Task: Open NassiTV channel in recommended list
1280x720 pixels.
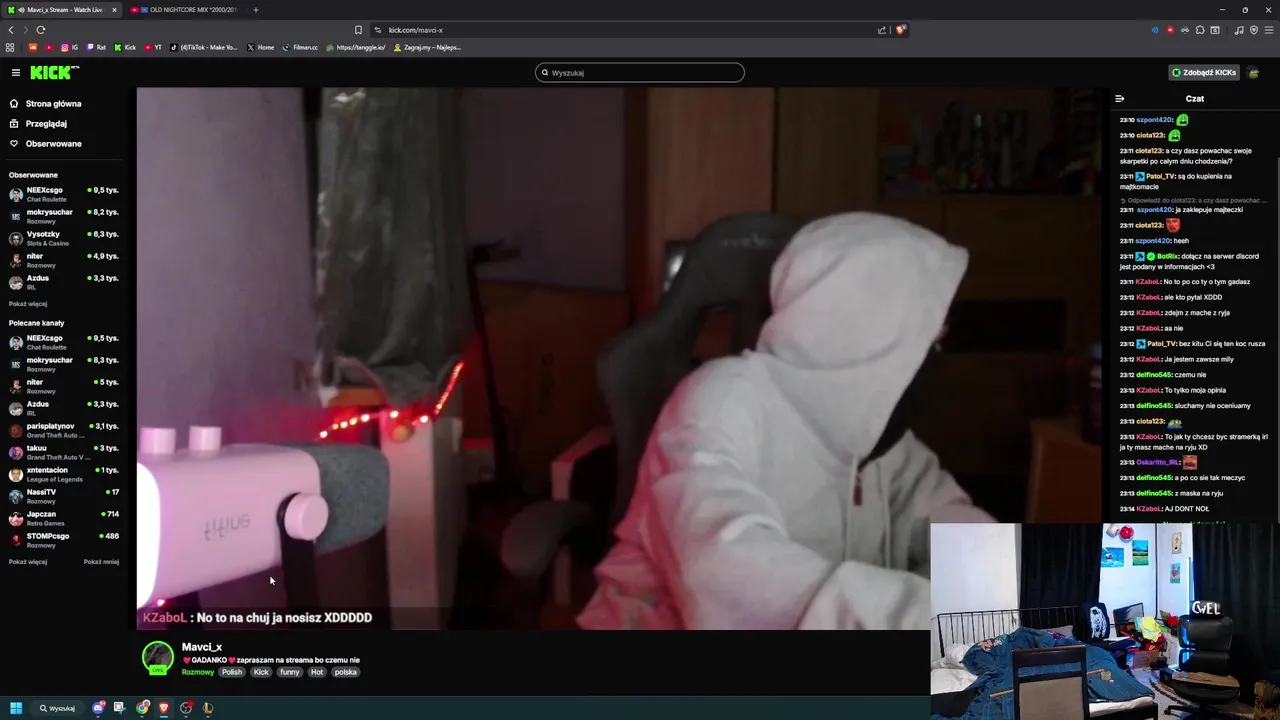Action: (x=64, y=496)
